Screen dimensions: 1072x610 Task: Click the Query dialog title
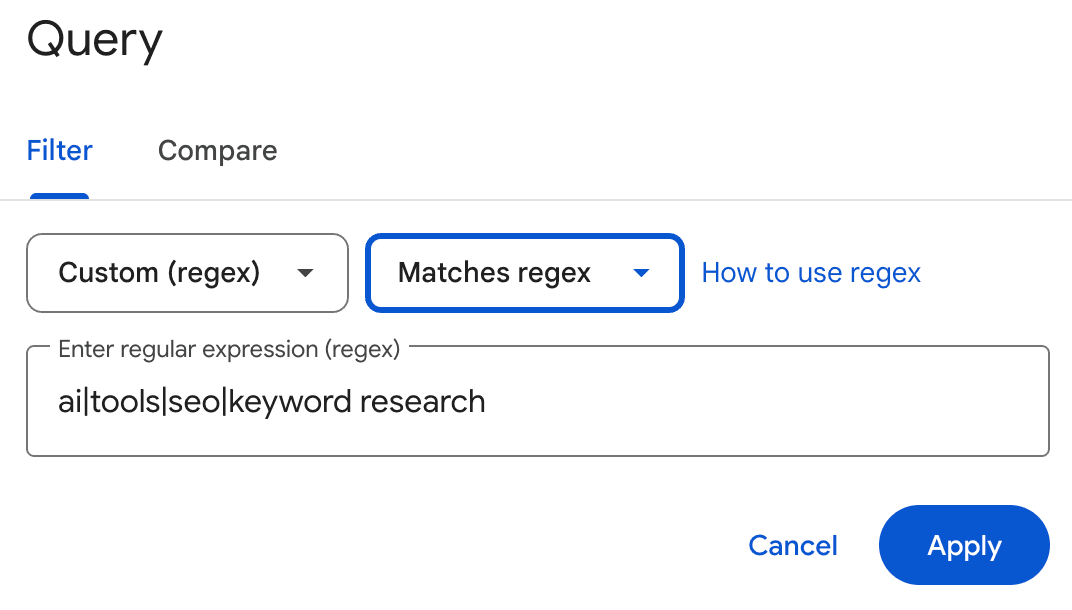[95, 40]
